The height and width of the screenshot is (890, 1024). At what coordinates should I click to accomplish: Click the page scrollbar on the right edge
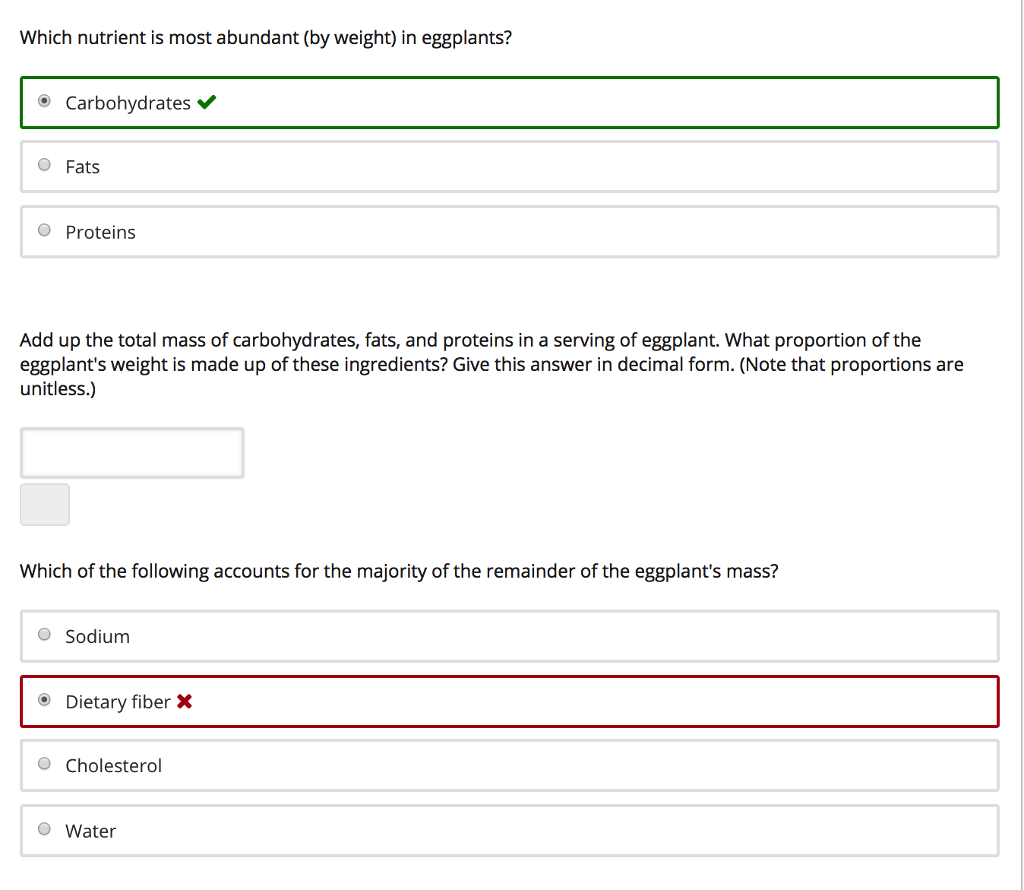[1018, 445]
